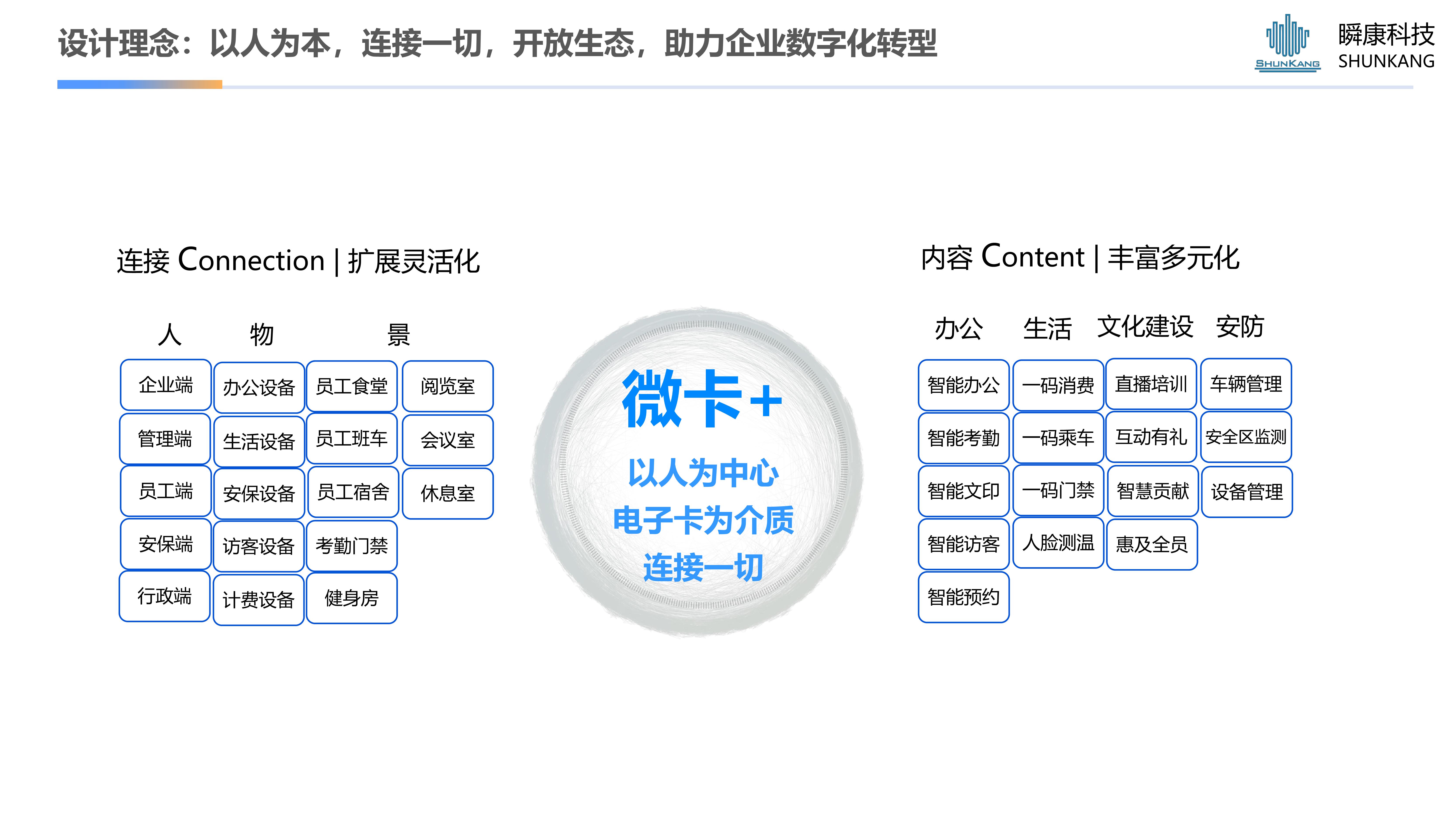Pick the 阅览室 box
This screenshot has height=819, width=1456.
[448, 387]
